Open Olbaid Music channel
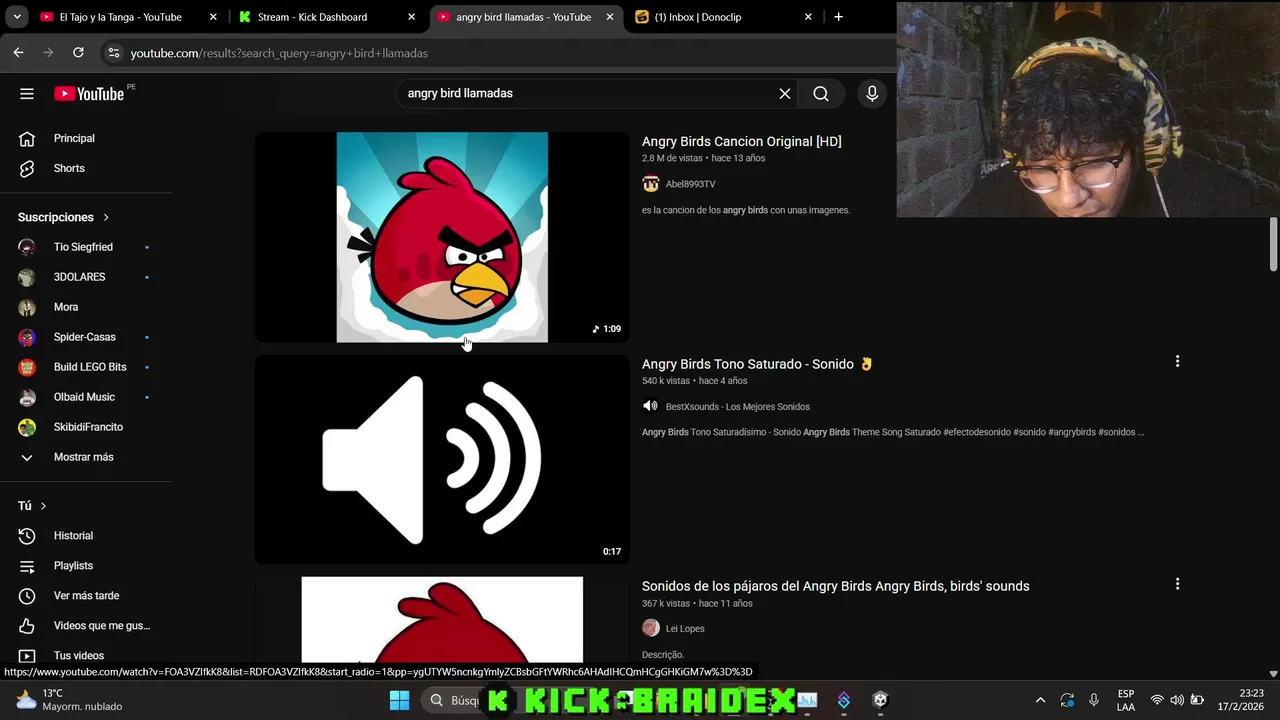The height and width of the screenshot is (720, 1280). [x=84, y=397]
